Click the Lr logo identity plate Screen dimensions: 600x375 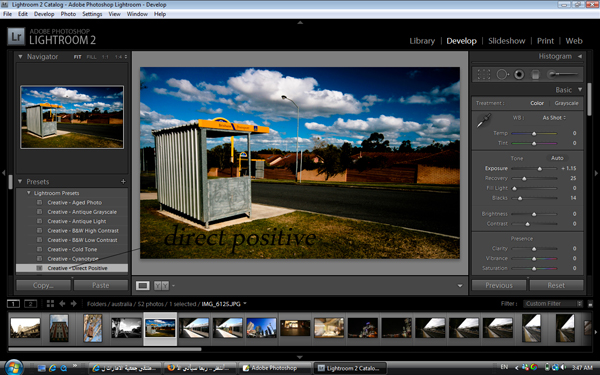point(16,37)
